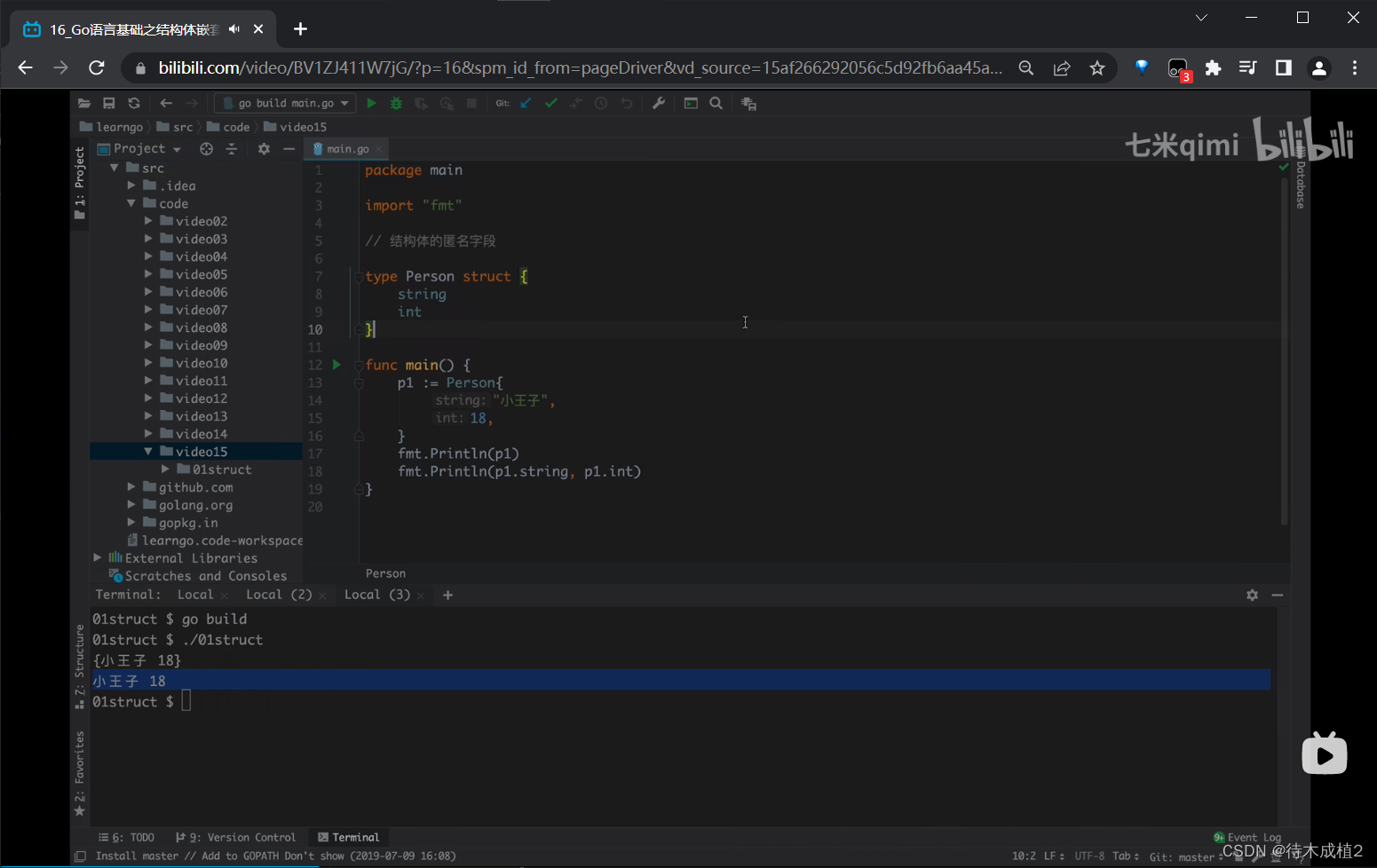Bookmark this page with the star icon
This screenshot has height=868, width=1377.
point(1097,67)
